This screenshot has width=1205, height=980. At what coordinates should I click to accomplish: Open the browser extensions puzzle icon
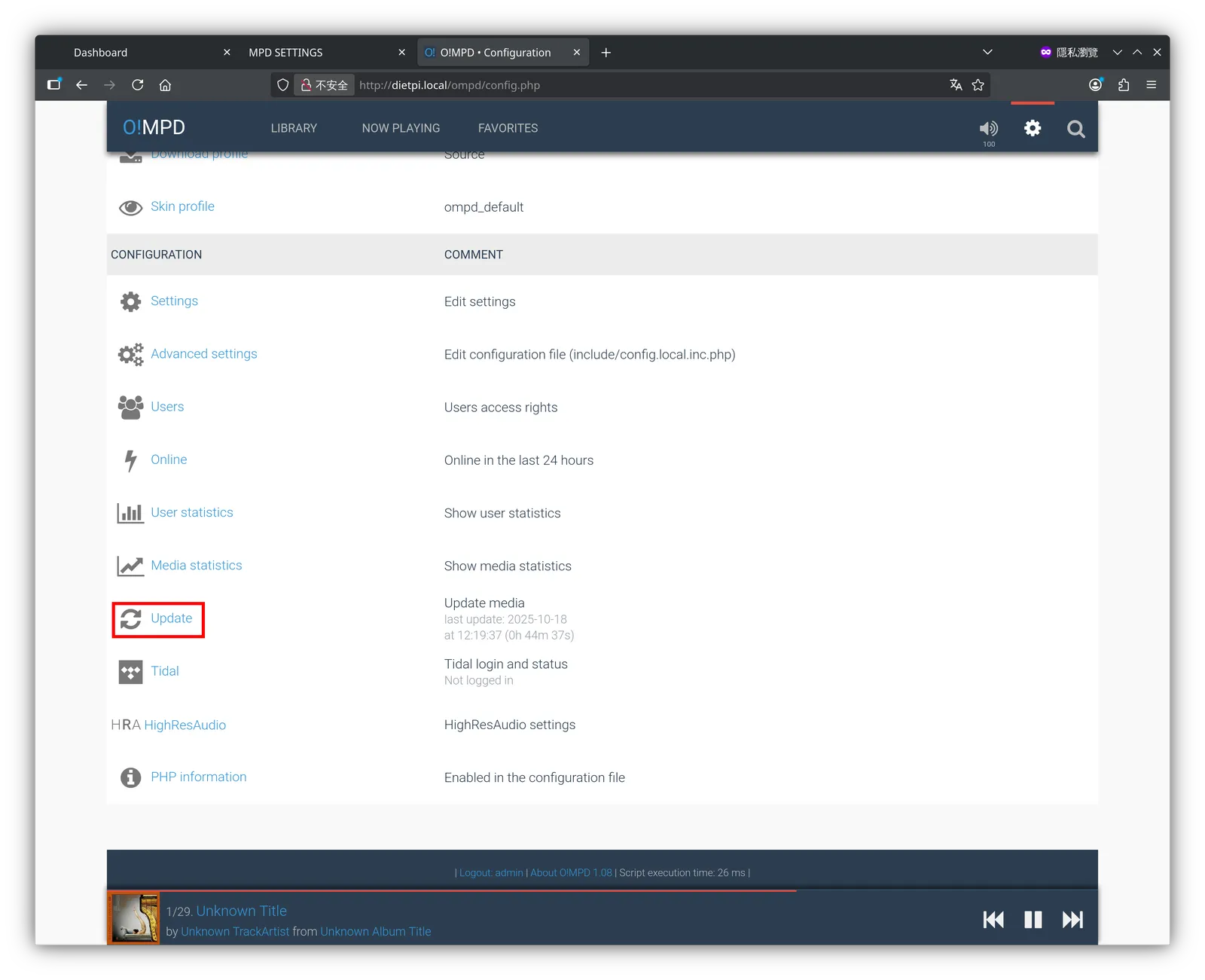tap(1124, 85)
